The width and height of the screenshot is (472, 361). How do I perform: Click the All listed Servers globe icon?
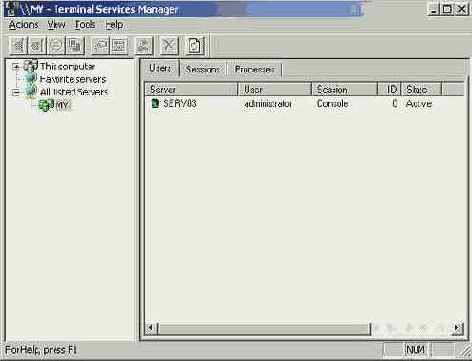31,91
